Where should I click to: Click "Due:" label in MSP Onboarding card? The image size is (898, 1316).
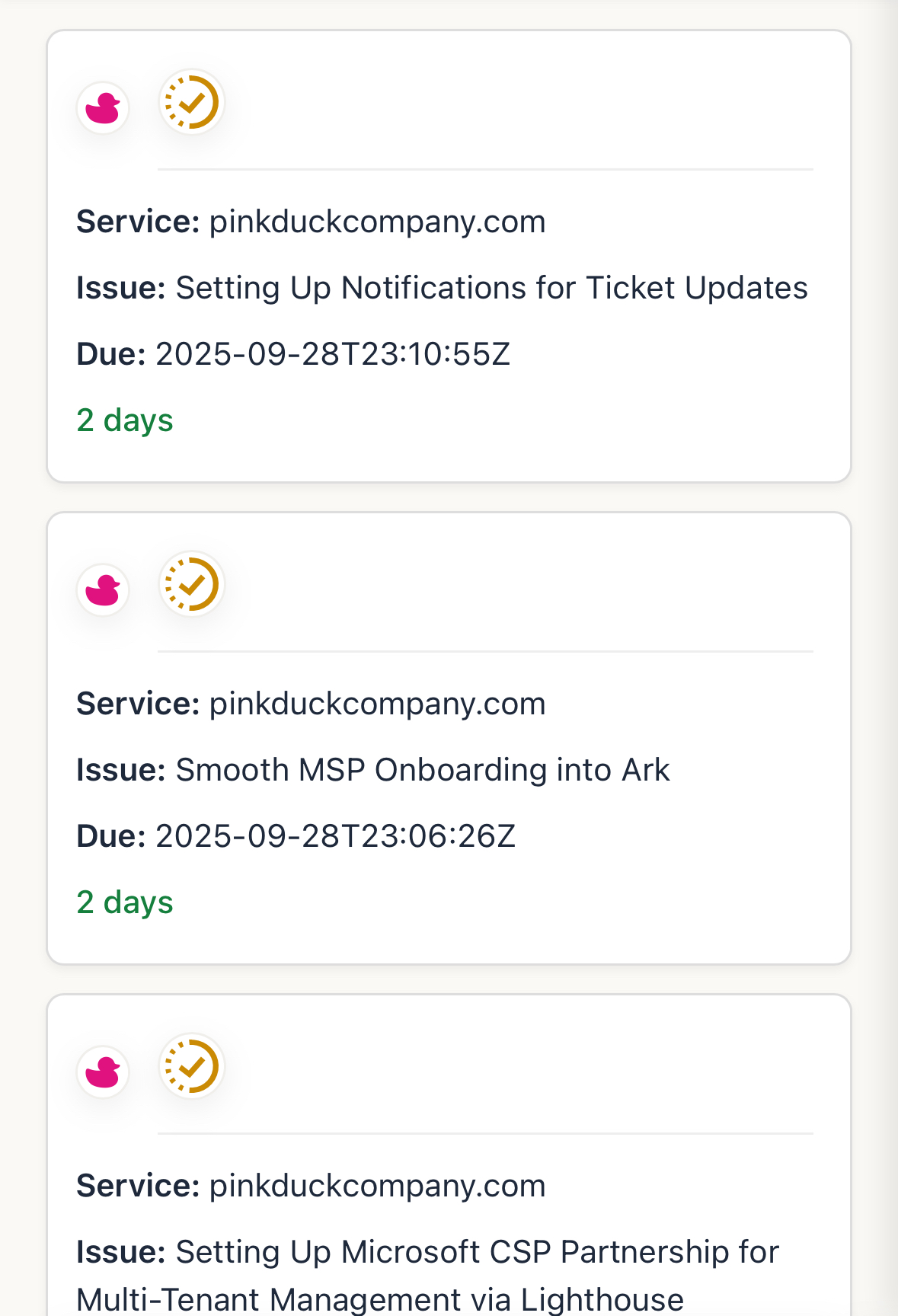[x=111, y=836]
